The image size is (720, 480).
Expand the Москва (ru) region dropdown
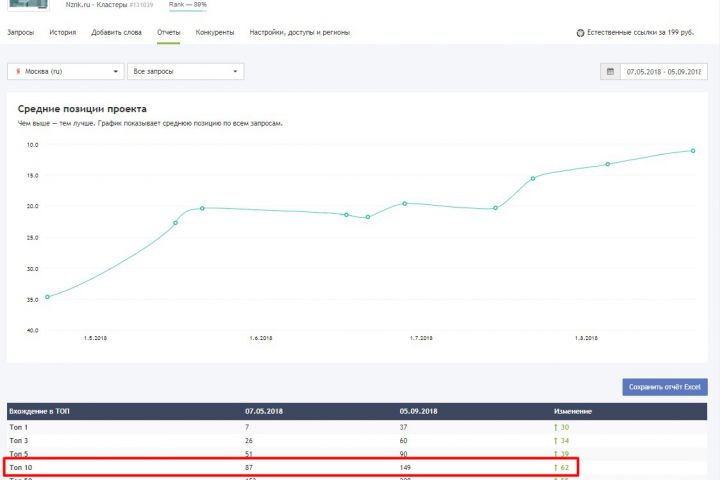pyautogui.click(x=66, y=71)
